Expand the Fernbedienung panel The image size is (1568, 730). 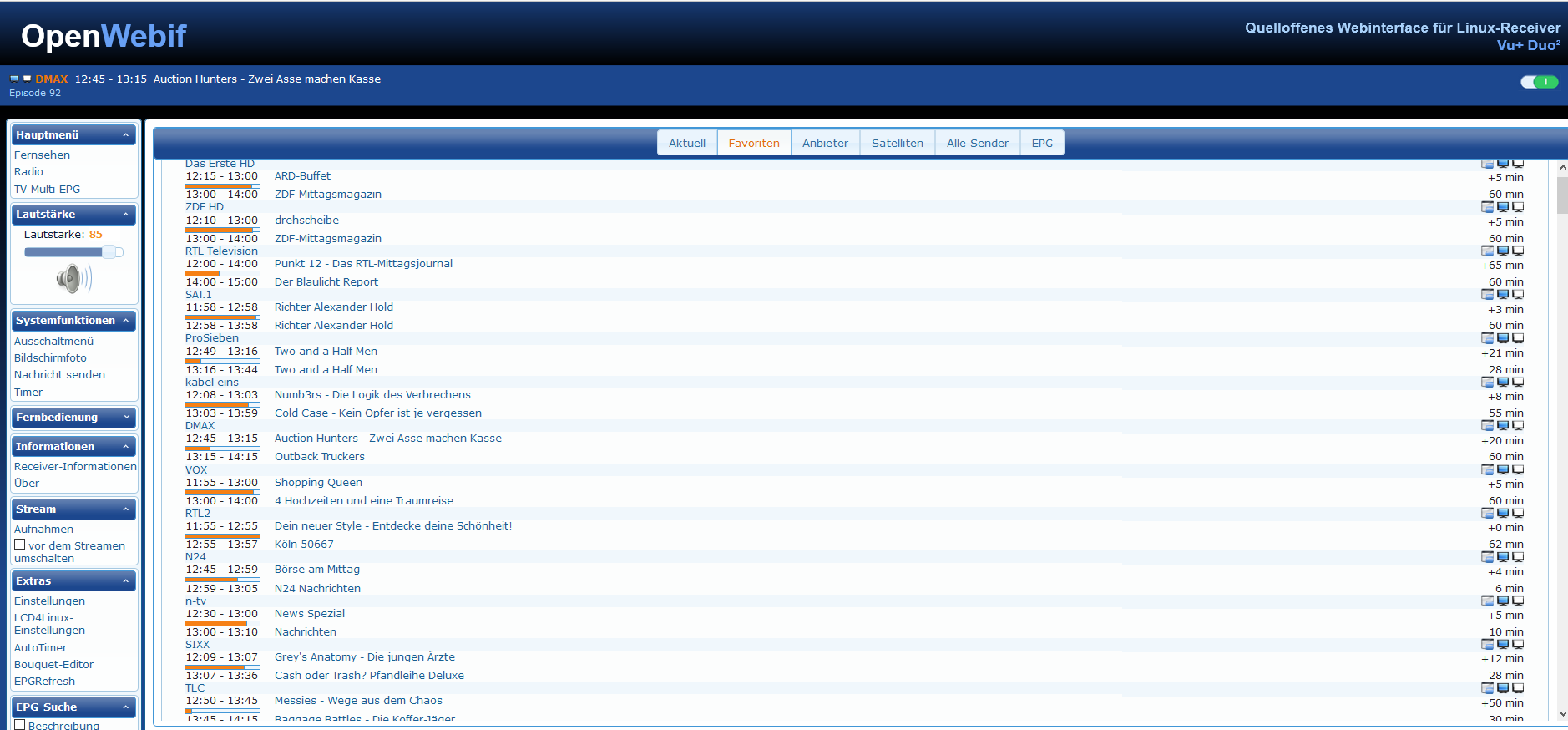click(126, 418)
